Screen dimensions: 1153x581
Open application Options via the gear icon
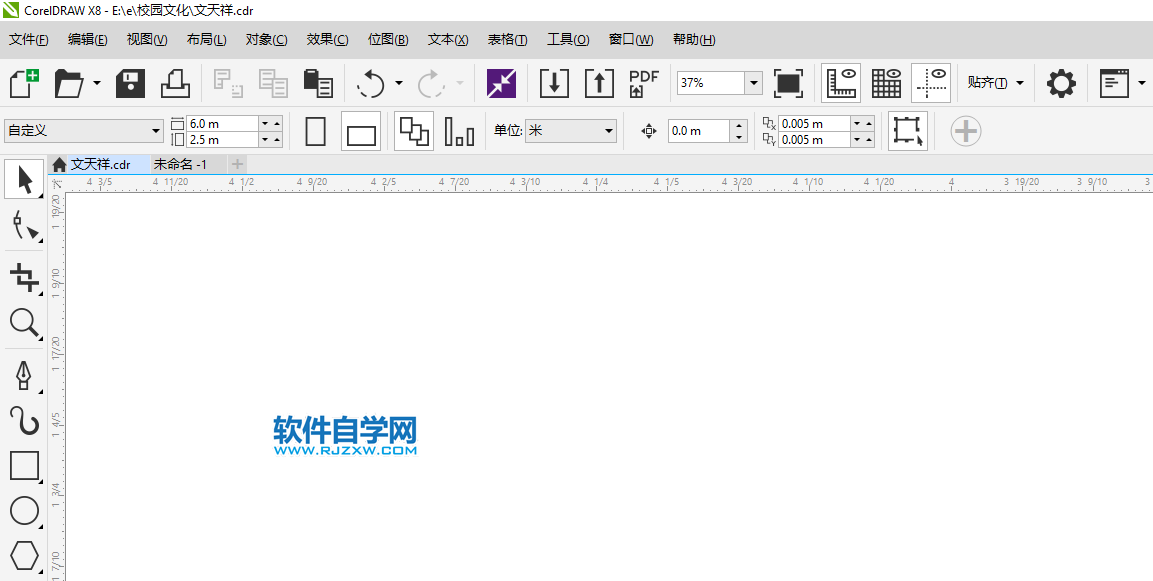click(1061, 83)
